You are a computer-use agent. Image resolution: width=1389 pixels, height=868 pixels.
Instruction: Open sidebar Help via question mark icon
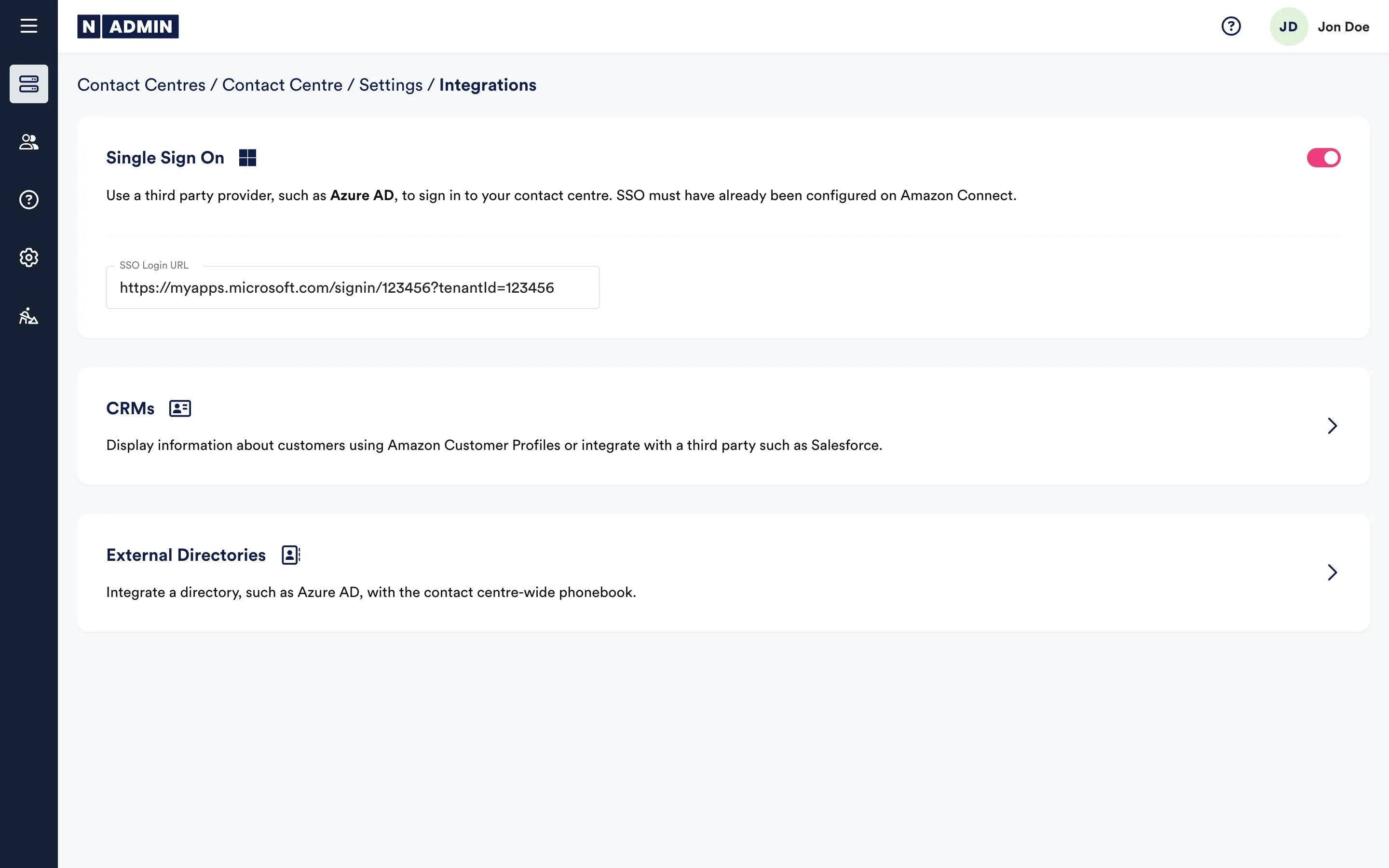29,200
